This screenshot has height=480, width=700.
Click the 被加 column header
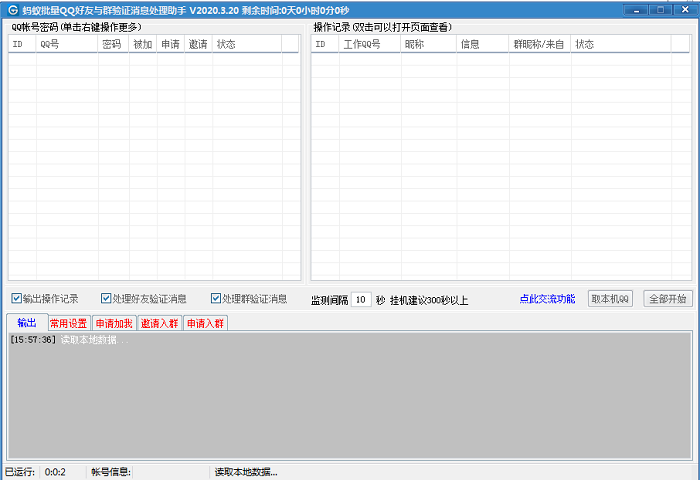pyautogui.click(x=143, y=44)
